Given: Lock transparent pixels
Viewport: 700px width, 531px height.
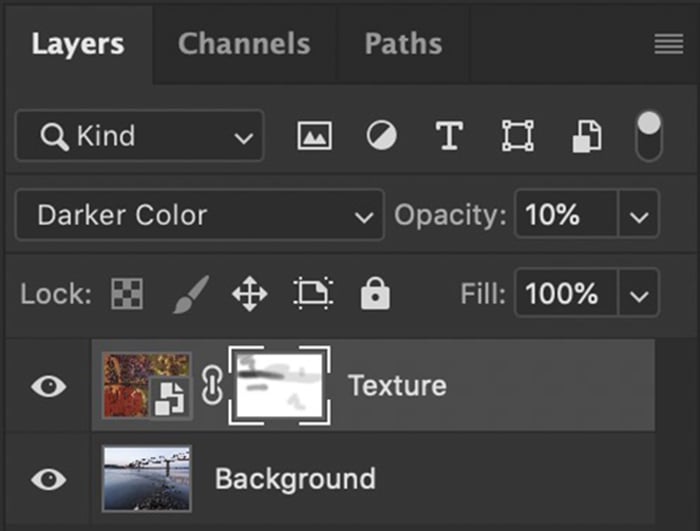Looking at the screenshot, I should click(127, 294).
